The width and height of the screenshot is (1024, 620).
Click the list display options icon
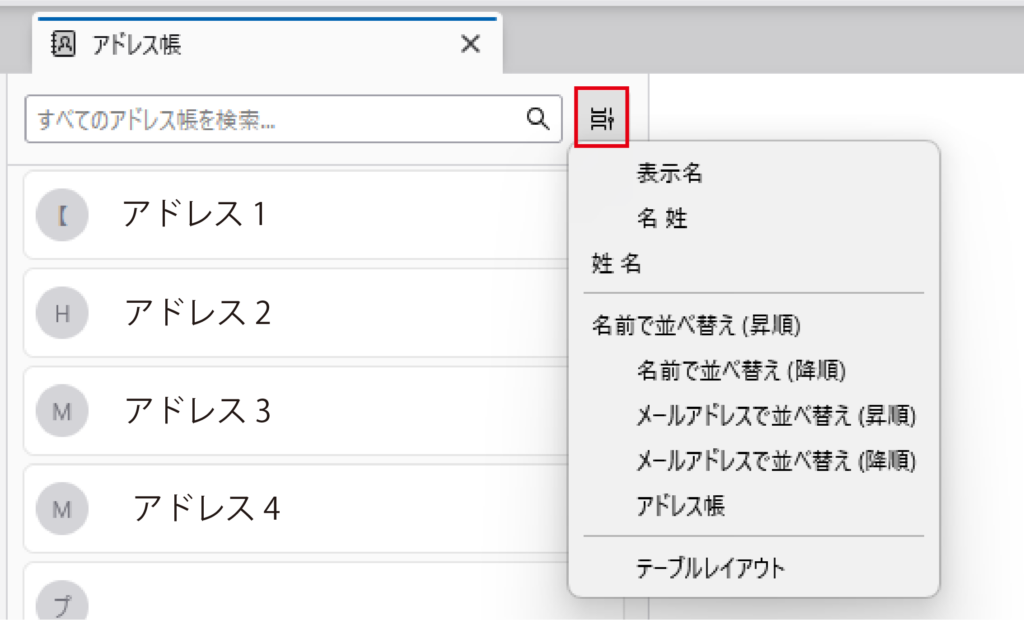tap(602, 120)
